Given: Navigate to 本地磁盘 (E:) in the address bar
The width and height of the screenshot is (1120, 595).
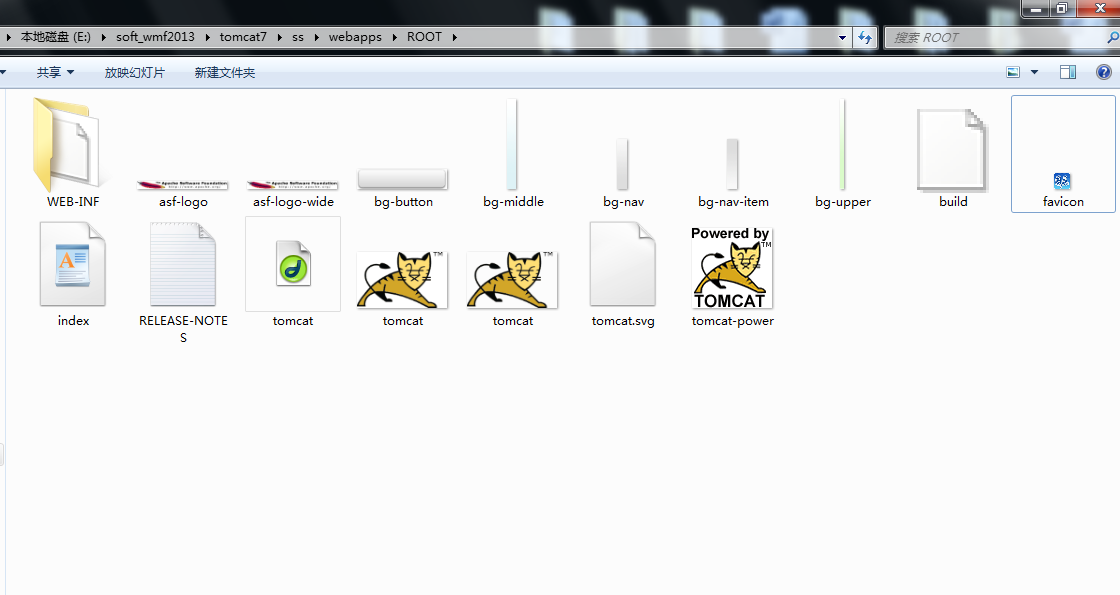Looking at the screenshot, I should (56, 36).
